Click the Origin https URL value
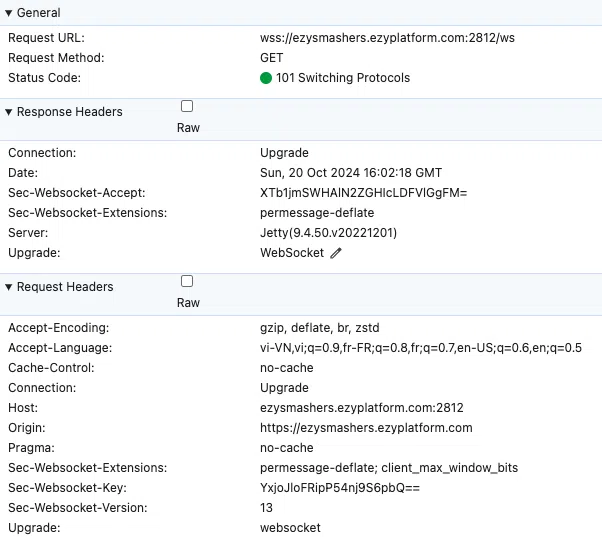 pos(366,428)
